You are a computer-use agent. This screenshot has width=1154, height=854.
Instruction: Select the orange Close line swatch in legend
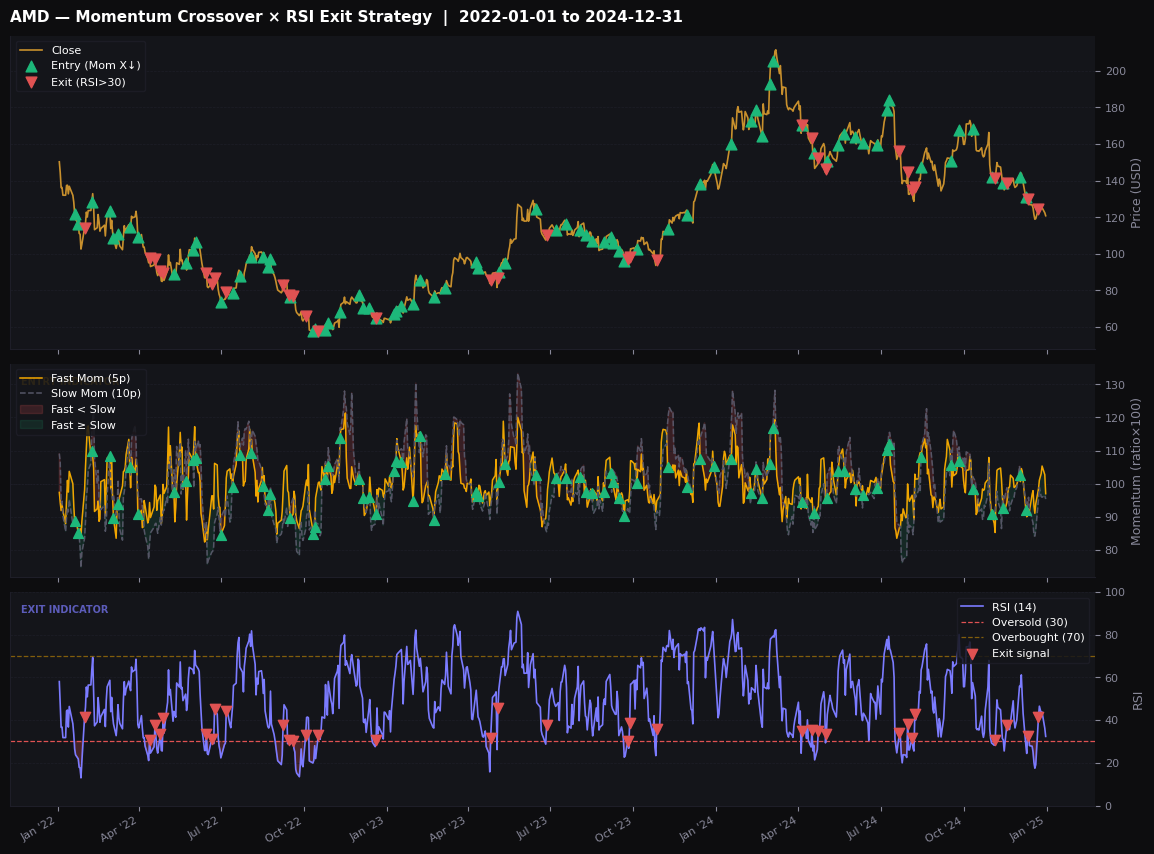tap(31, 50)
